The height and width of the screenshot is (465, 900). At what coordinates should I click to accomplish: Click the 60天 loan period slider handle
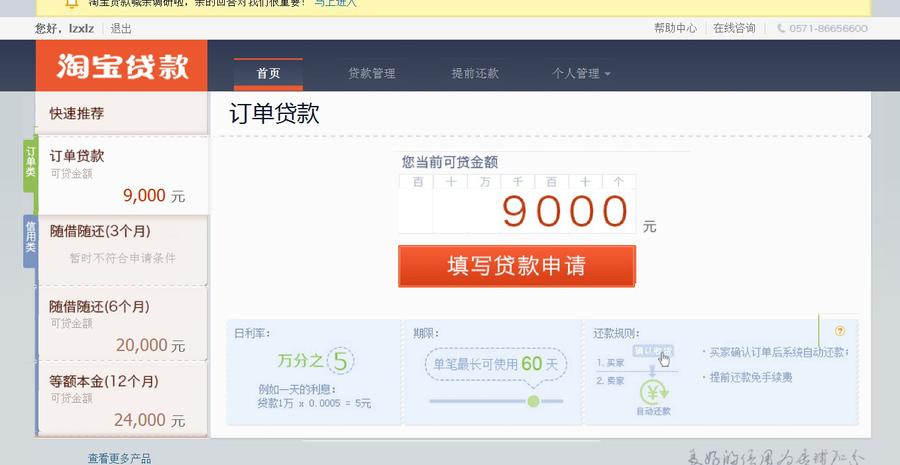point(533,401)
